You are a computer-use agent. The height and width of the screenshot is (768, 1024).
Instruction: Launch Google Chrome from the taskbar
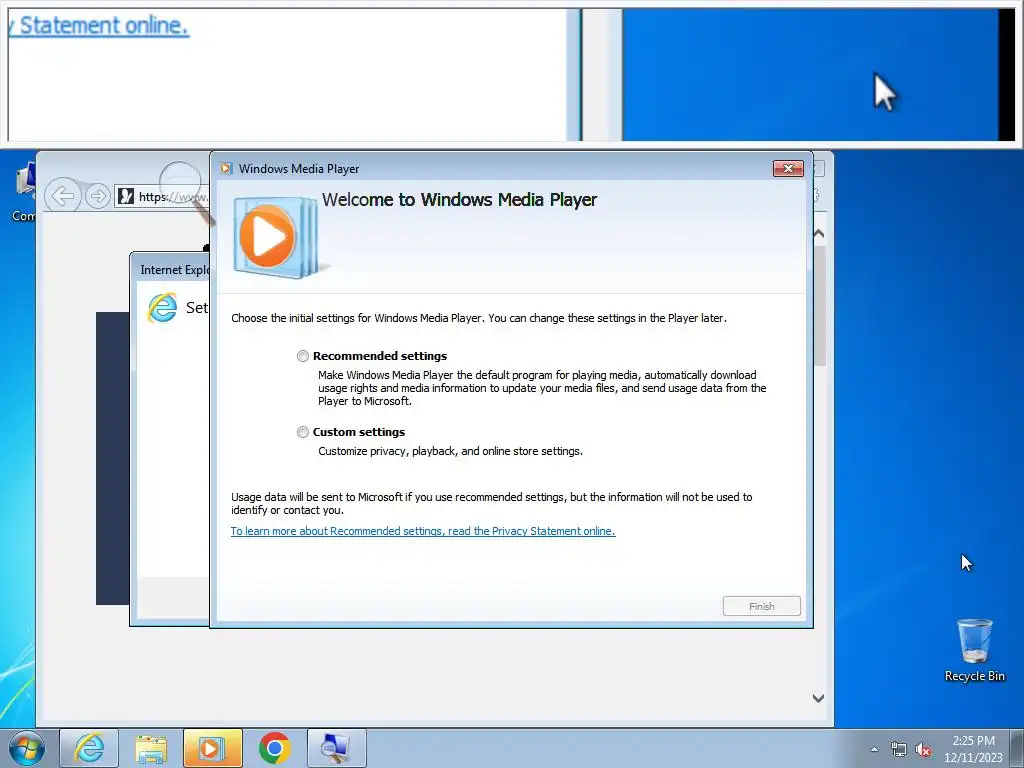click(x=274, y=748)
